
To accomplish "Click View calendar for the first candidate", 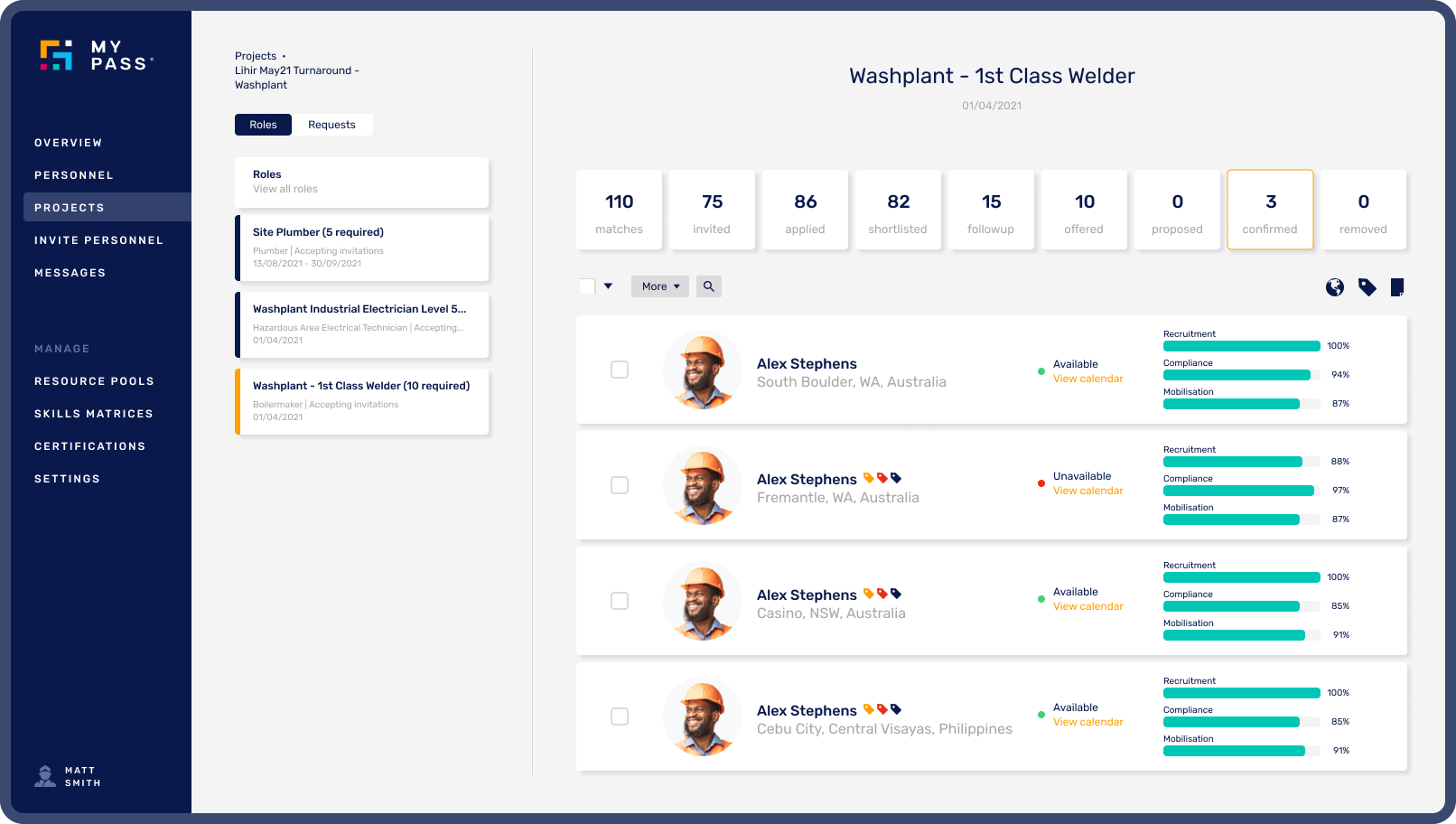I will tap(1087, 379).
